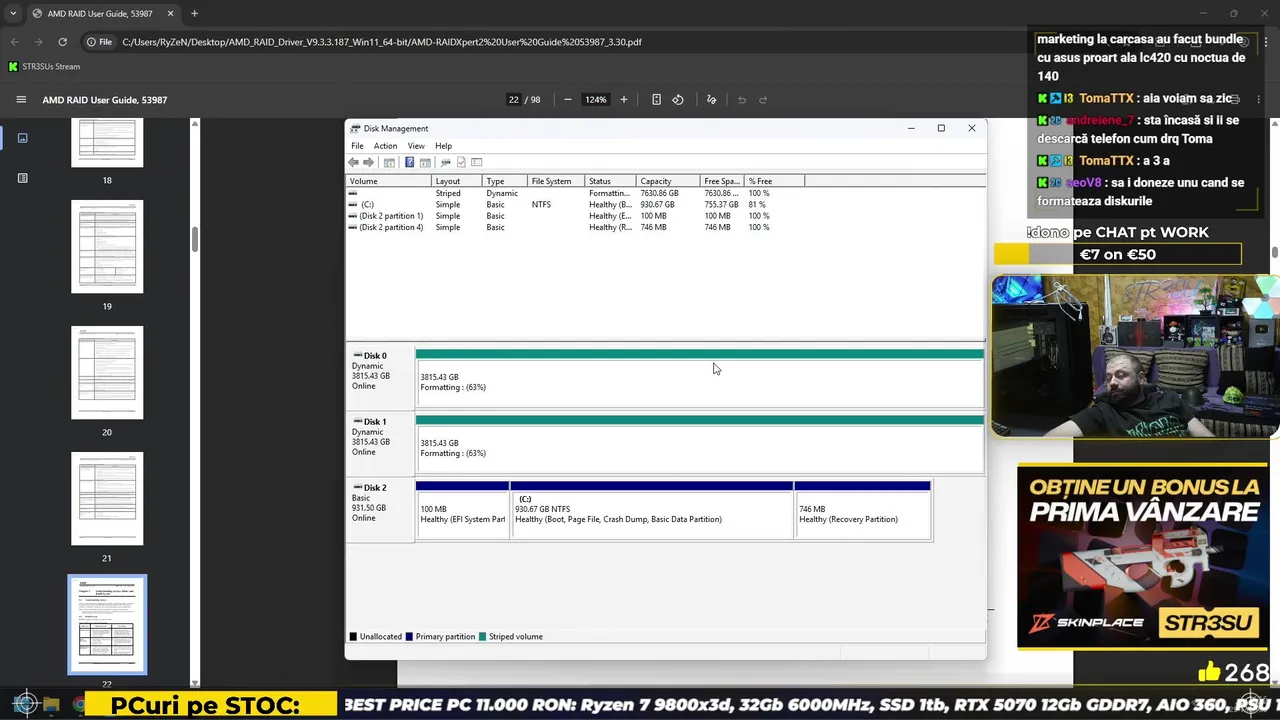
Task: Open page 20 thumbnail in PDF sidebar
Action: (107, 373)
